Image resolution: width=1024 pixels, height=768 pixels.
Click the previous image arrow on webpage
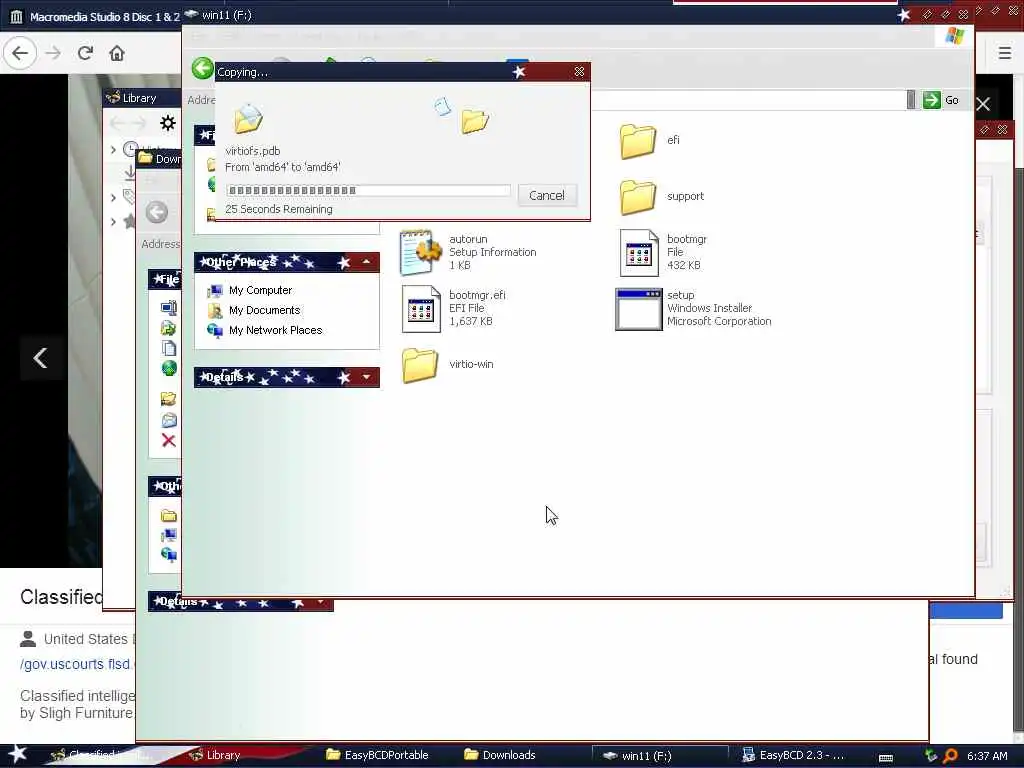(x=40, y=358)
